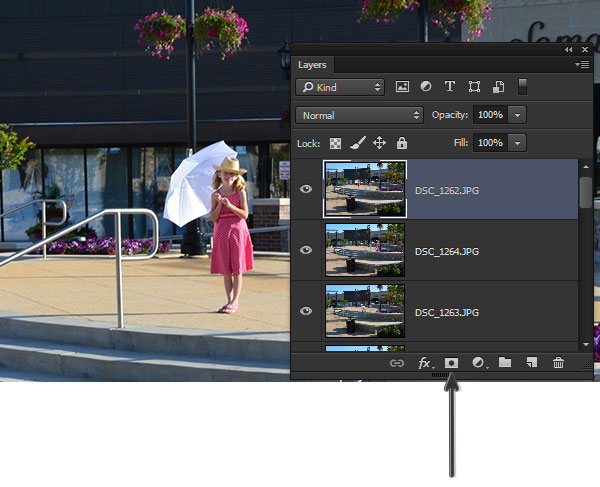Filter for type layers

click(x=450, y=86)
